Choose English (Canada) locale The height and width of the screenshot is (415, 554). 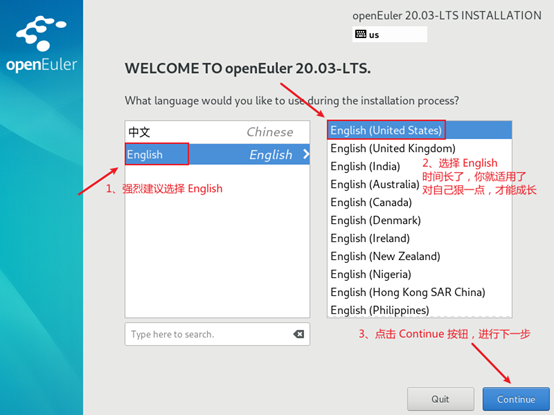[419, 202]
